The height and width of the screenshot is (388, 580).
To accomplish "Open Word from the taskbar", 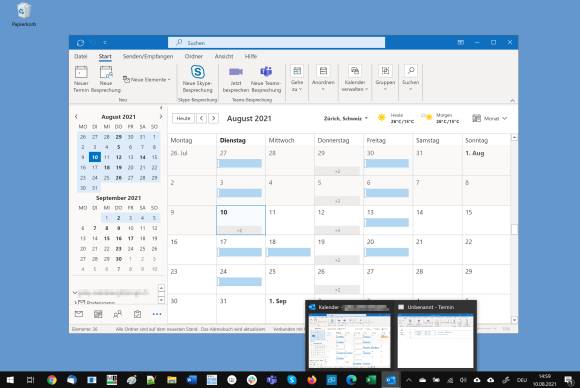I will pyautogui.click(x=192, y=380).
